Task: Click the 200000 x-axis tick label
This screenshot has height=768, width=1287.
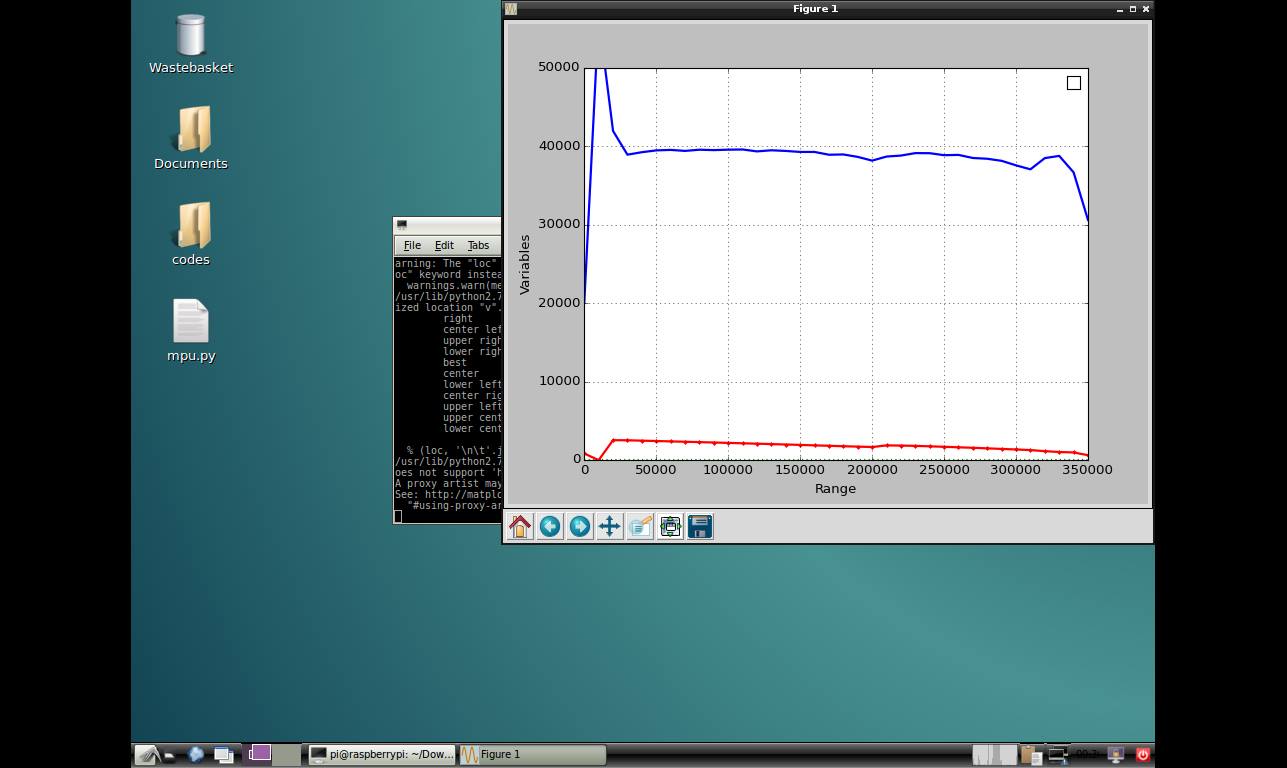Action: (x=872, y=469)
